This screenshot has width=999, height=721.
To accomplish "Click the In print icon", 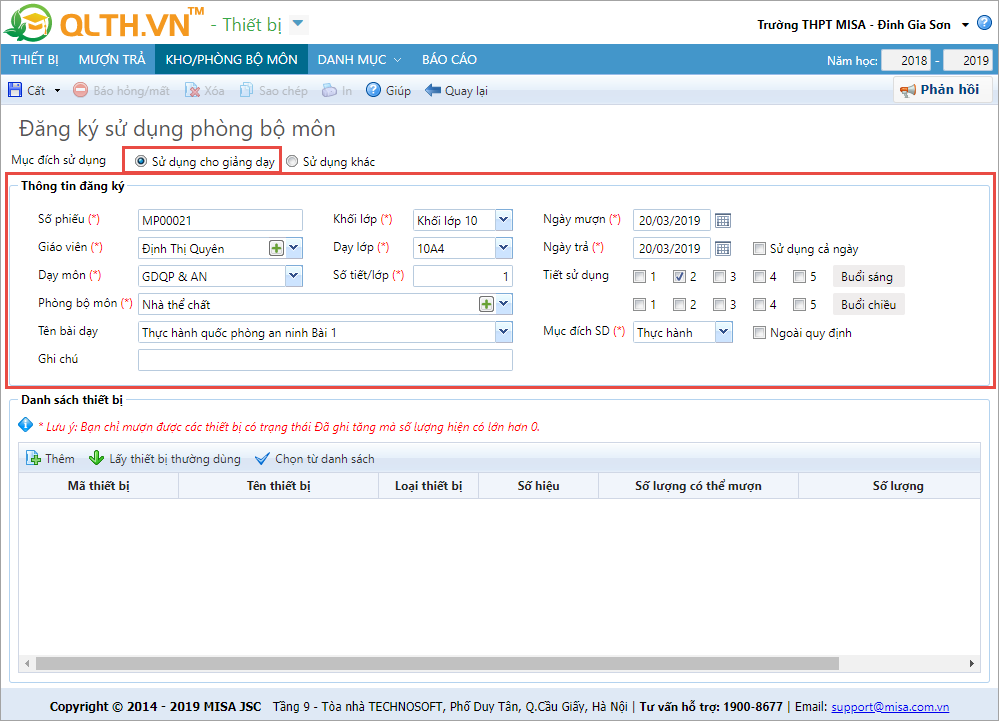I will click(329, 90).
